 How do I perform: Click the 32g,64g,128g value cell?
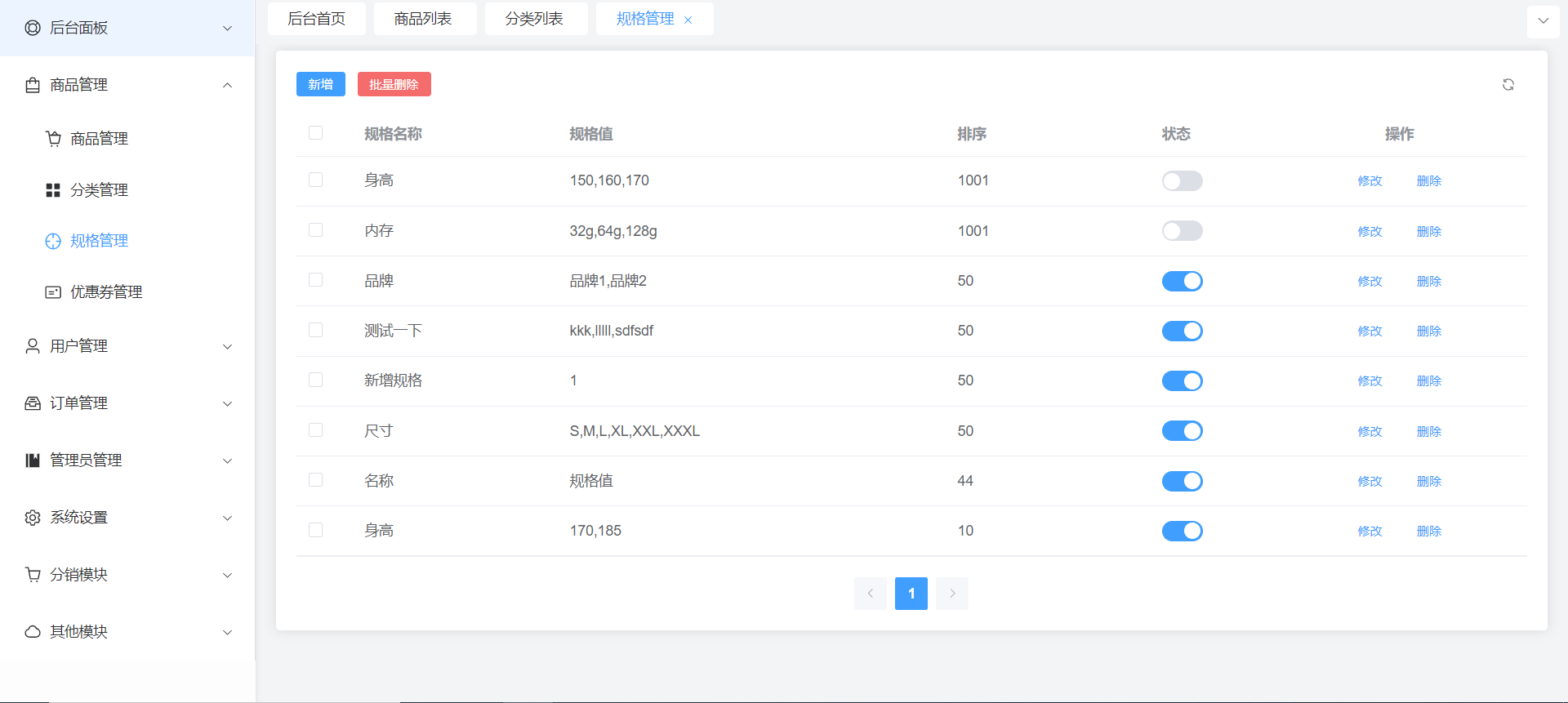coord(613,231)
